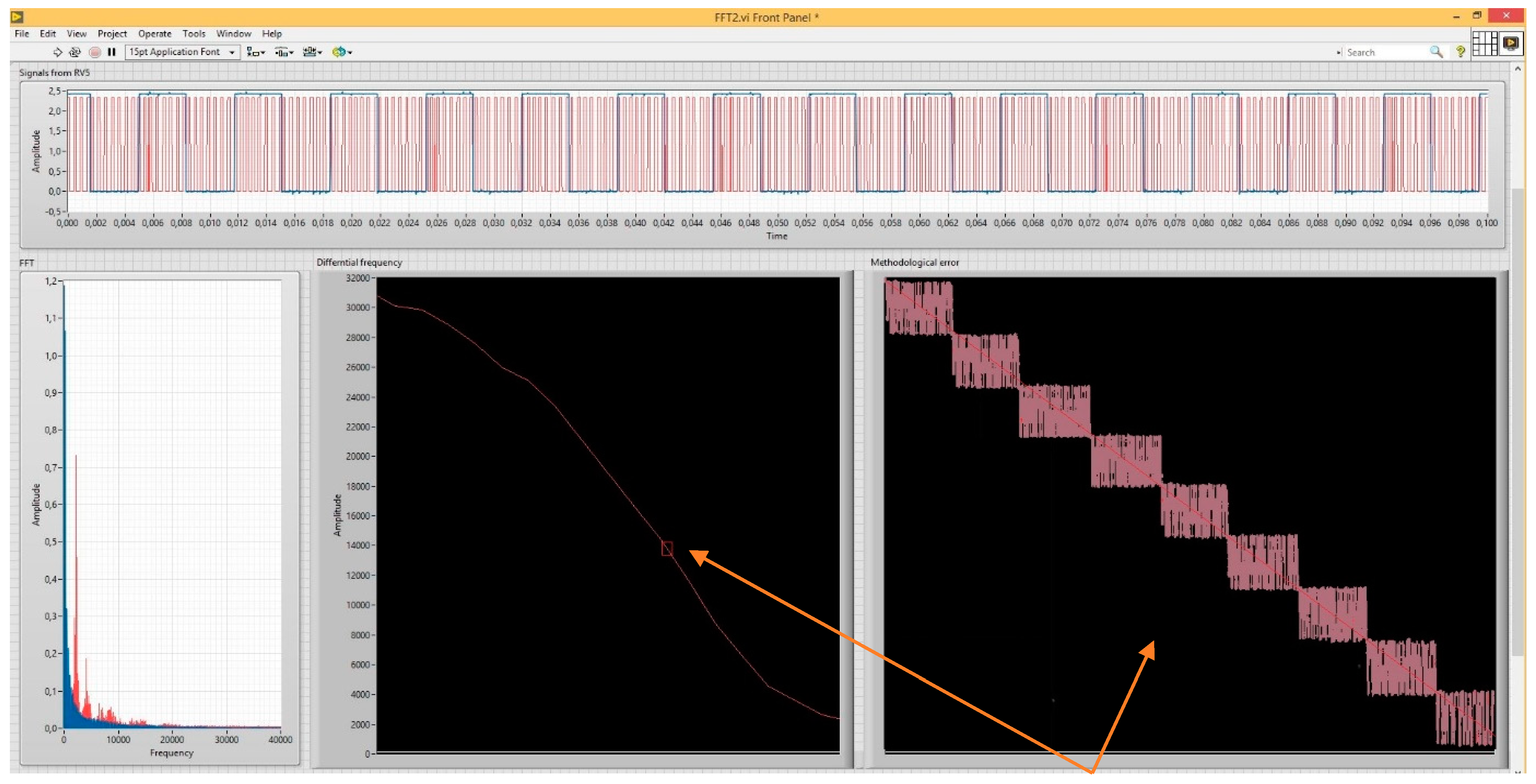The height and width of the screenshot is (784, 1536).
Task: Click the Search magnifier icon
Action: 1436,53
